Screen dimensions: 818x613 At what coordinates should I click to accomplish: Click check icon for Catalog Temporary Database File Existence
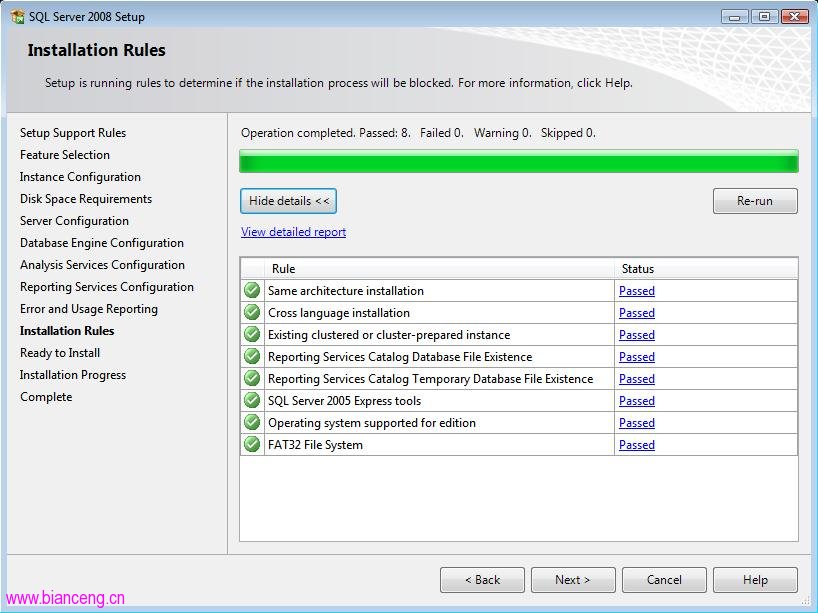tap(252, 378)
